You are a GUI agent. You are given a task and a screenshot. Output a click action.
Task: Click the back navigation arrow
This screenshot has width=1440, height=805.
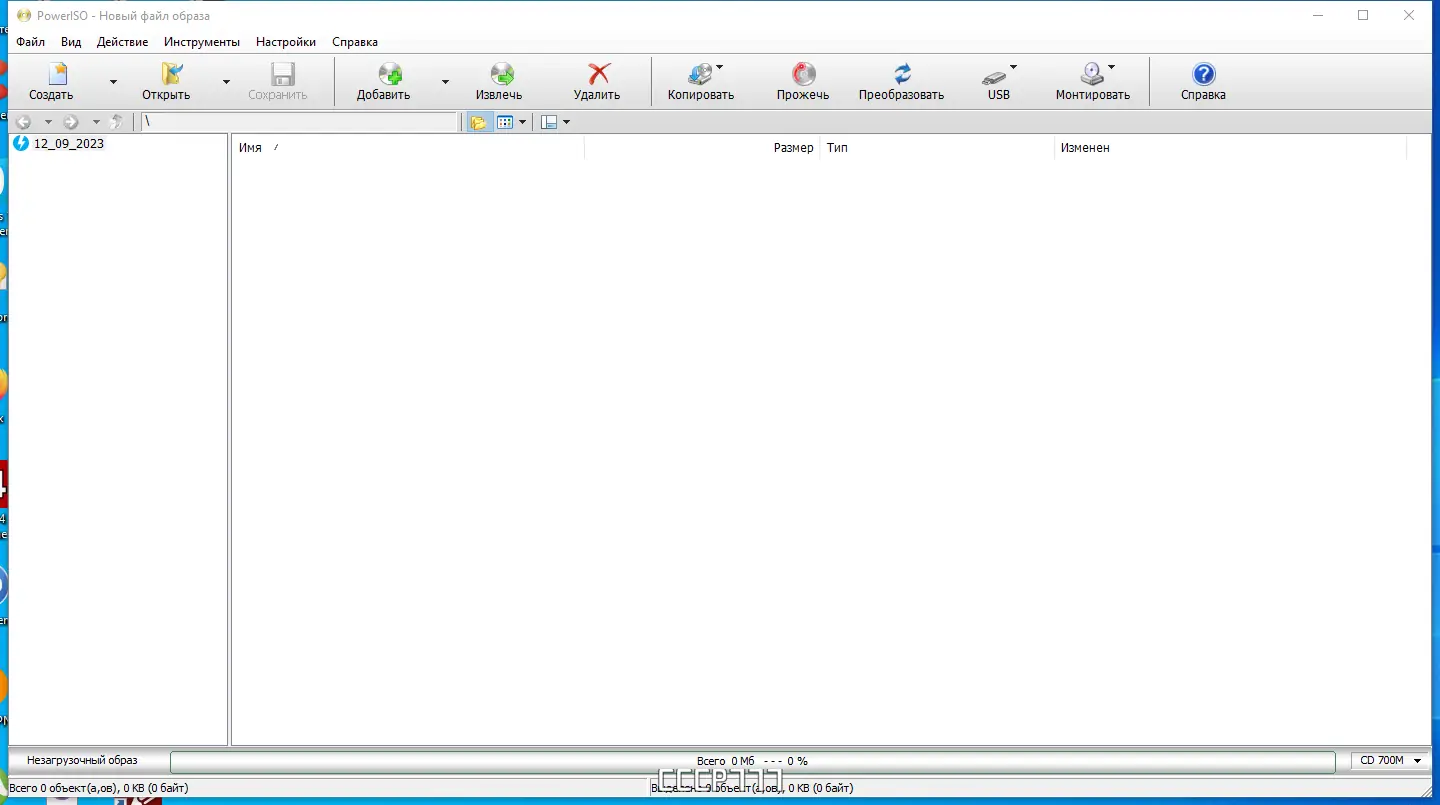23,122
